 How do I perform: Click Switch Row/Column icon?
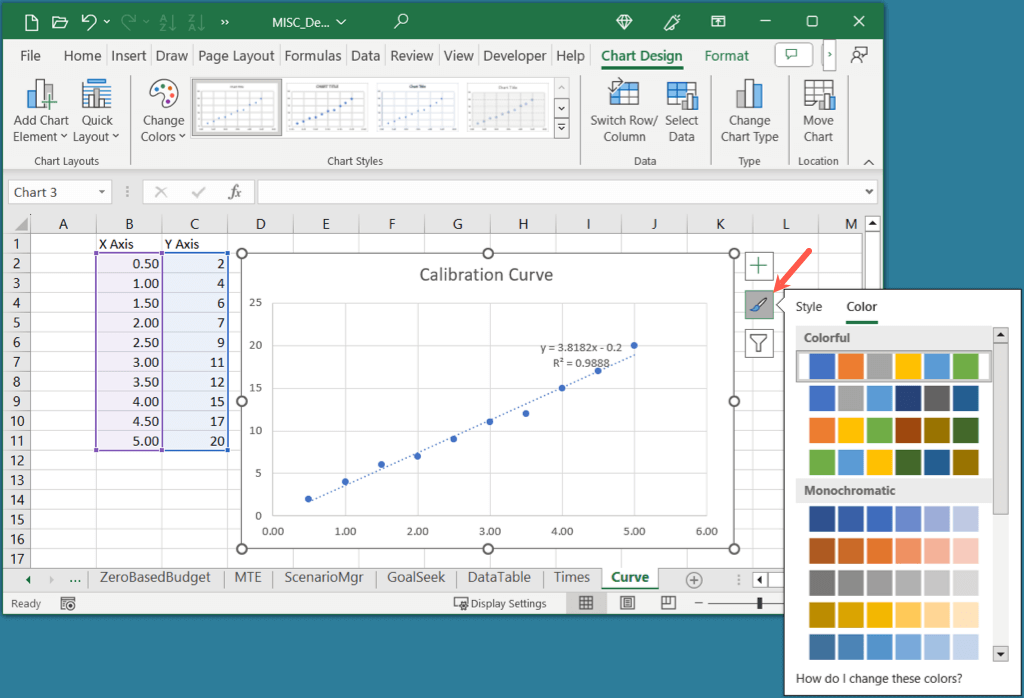(x=624, y=96)
